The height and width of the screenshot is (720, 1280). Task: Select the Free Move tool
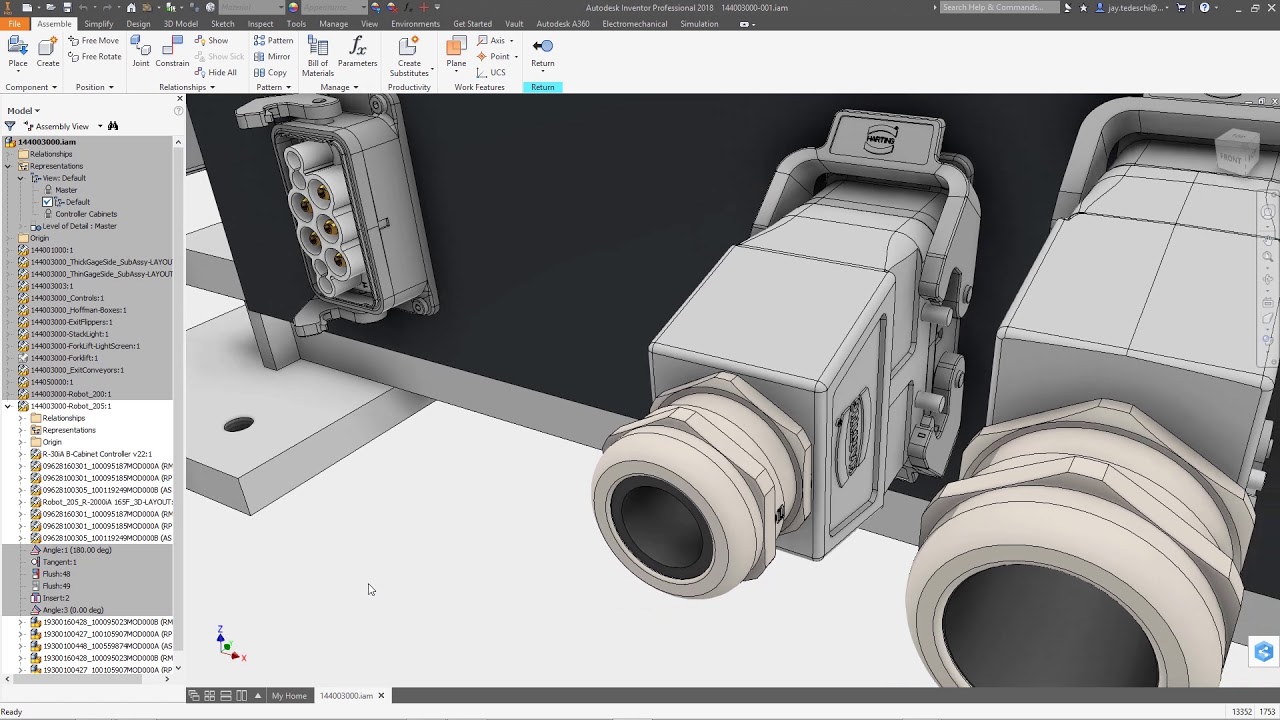pos(93,41)
